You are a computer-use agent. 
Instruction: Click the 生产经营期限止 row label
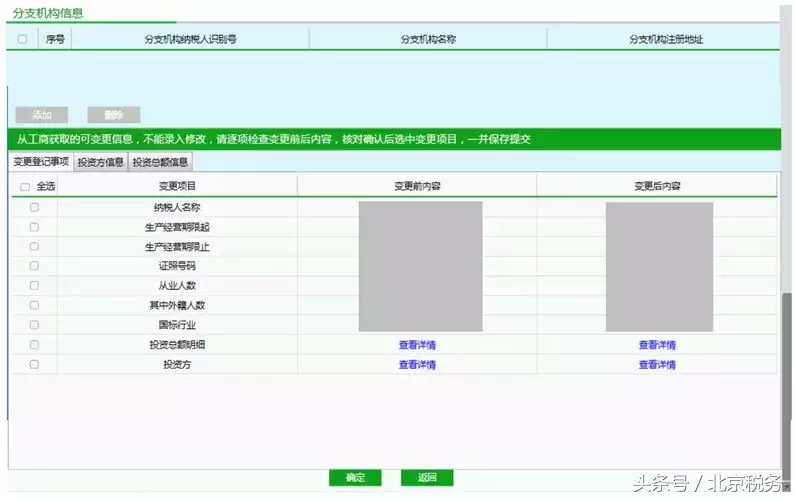[x=177, y=247]
